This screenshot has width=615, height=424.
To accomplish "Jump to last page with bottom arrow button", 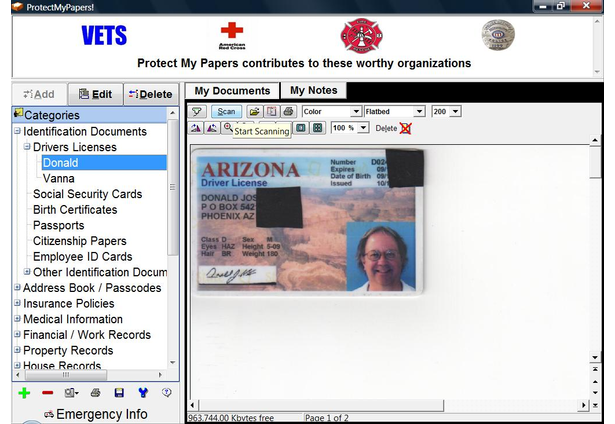I will [595, 405].
